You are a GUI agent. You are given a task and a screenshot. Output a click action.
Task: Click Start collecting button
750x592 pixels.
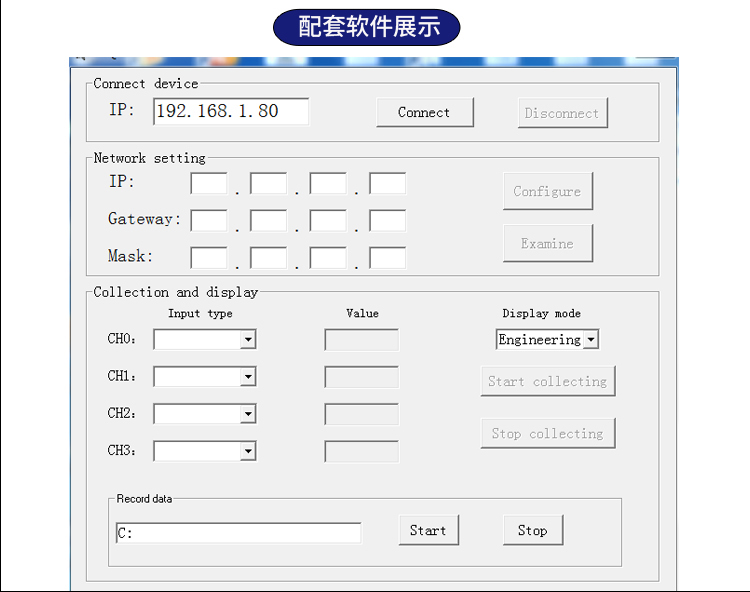tap(548, 381)
